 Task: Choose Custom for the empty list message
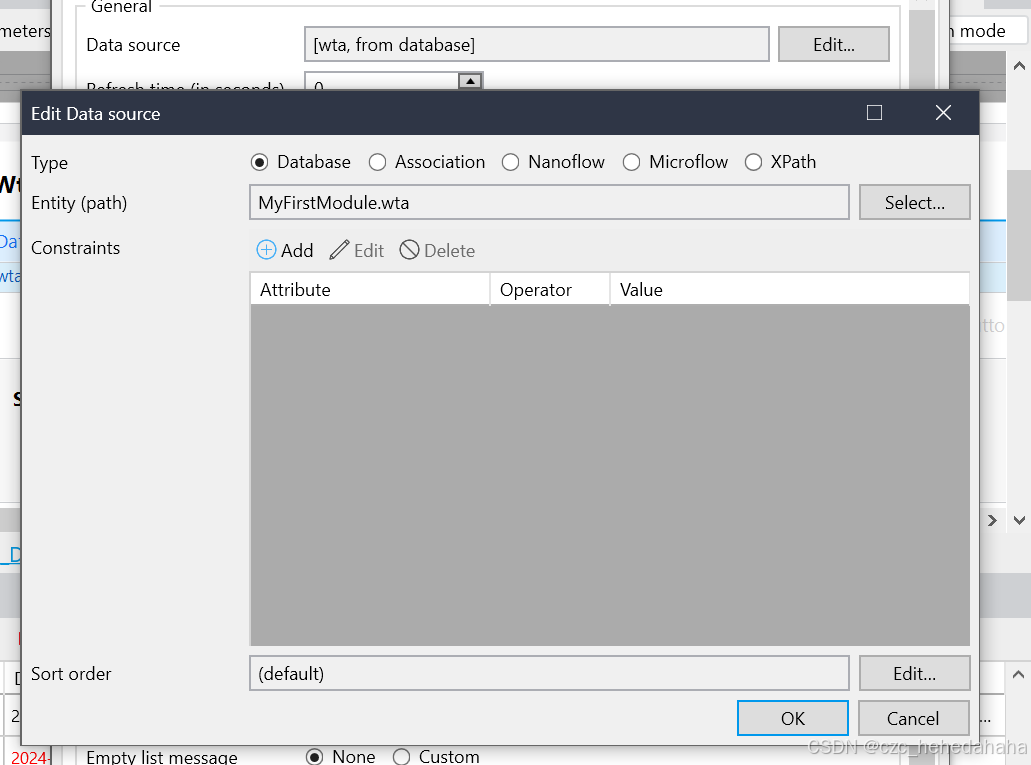(x=401, y=756)
